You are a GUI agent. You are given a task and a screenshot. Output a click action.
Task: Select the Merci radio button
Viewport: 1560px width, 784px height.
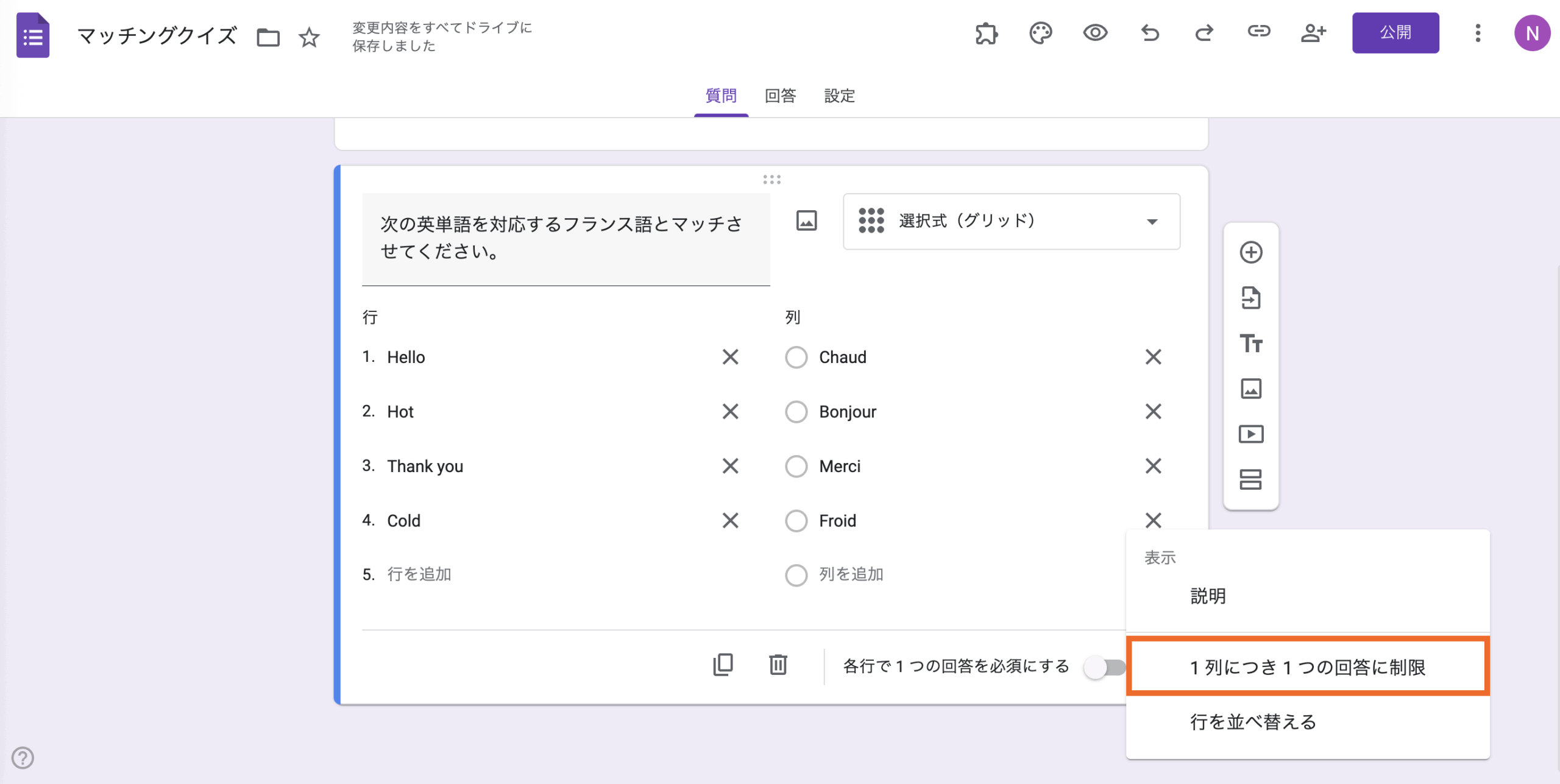point(796,466)
